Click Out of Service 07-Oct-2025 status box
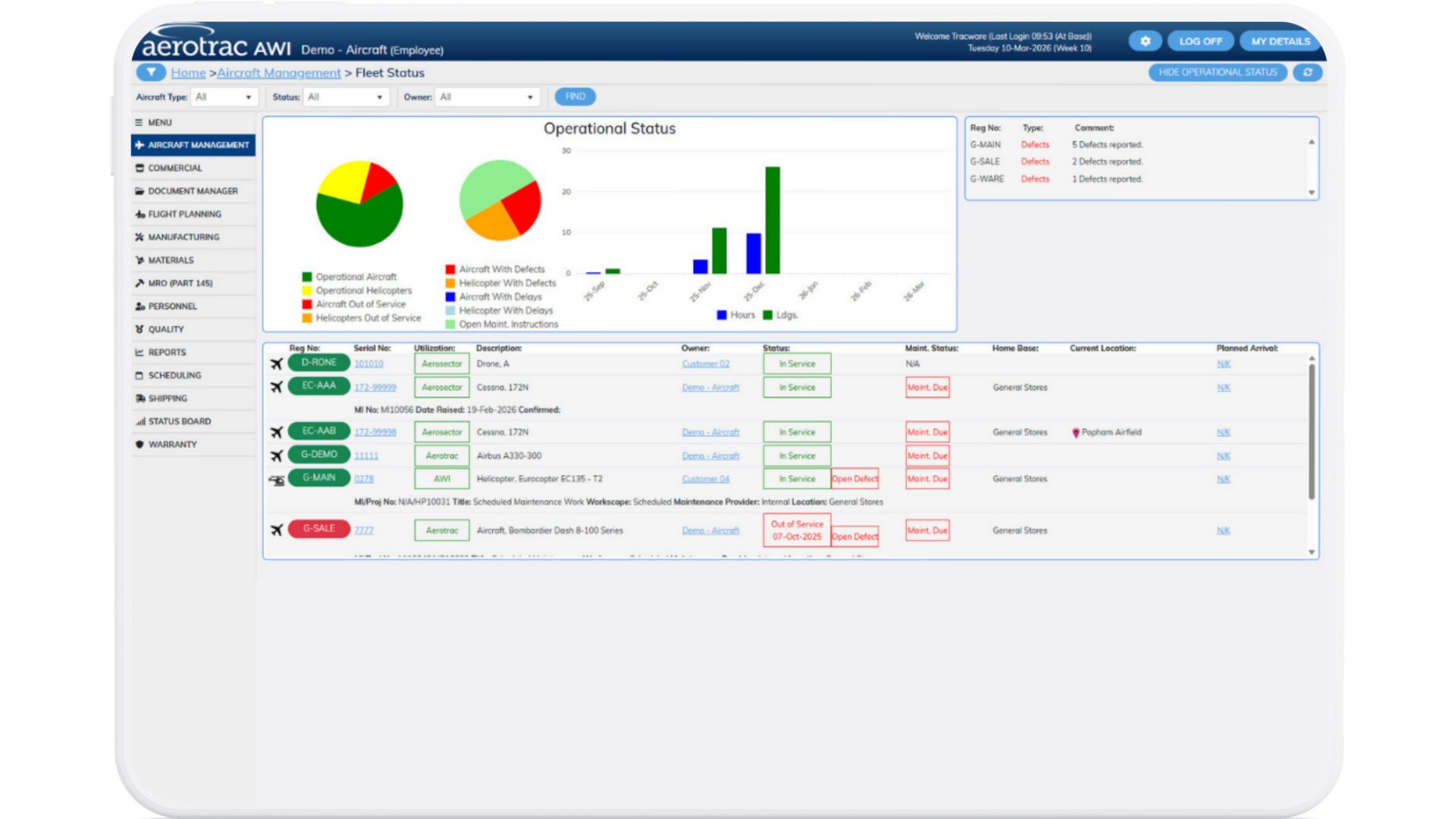Screen dimensions: 1456x819 pyautogui.click(x=797, y=530)
